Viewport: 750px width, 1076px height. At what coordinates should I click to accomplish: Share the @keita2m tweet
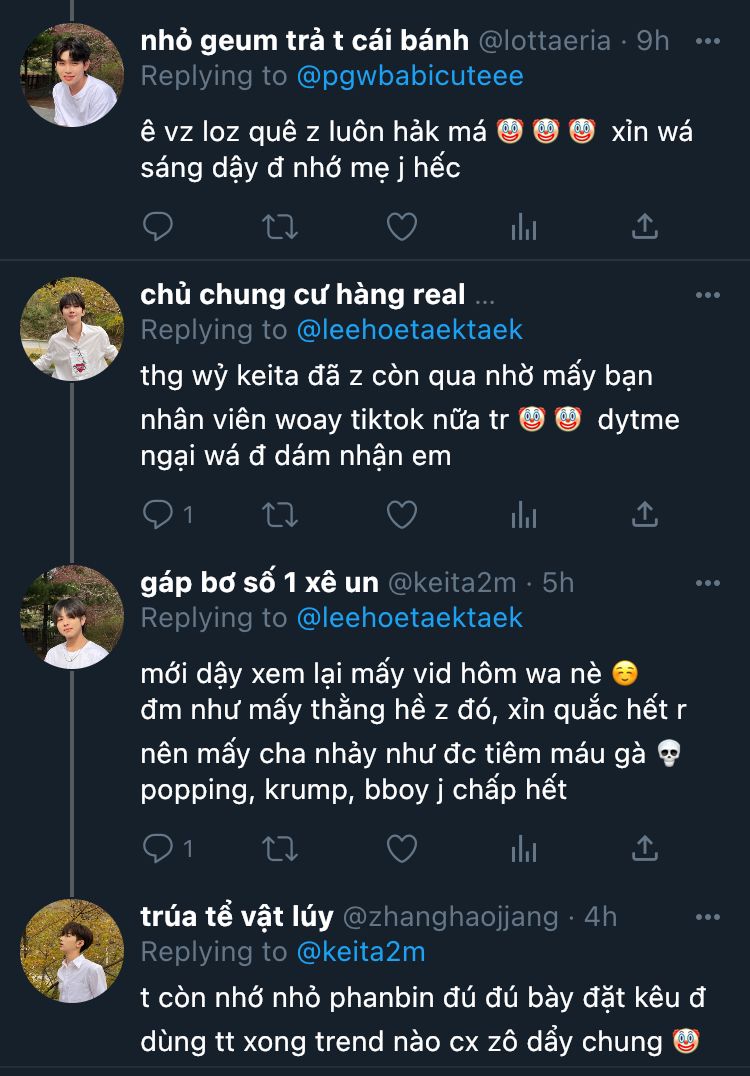coord(645,849)
